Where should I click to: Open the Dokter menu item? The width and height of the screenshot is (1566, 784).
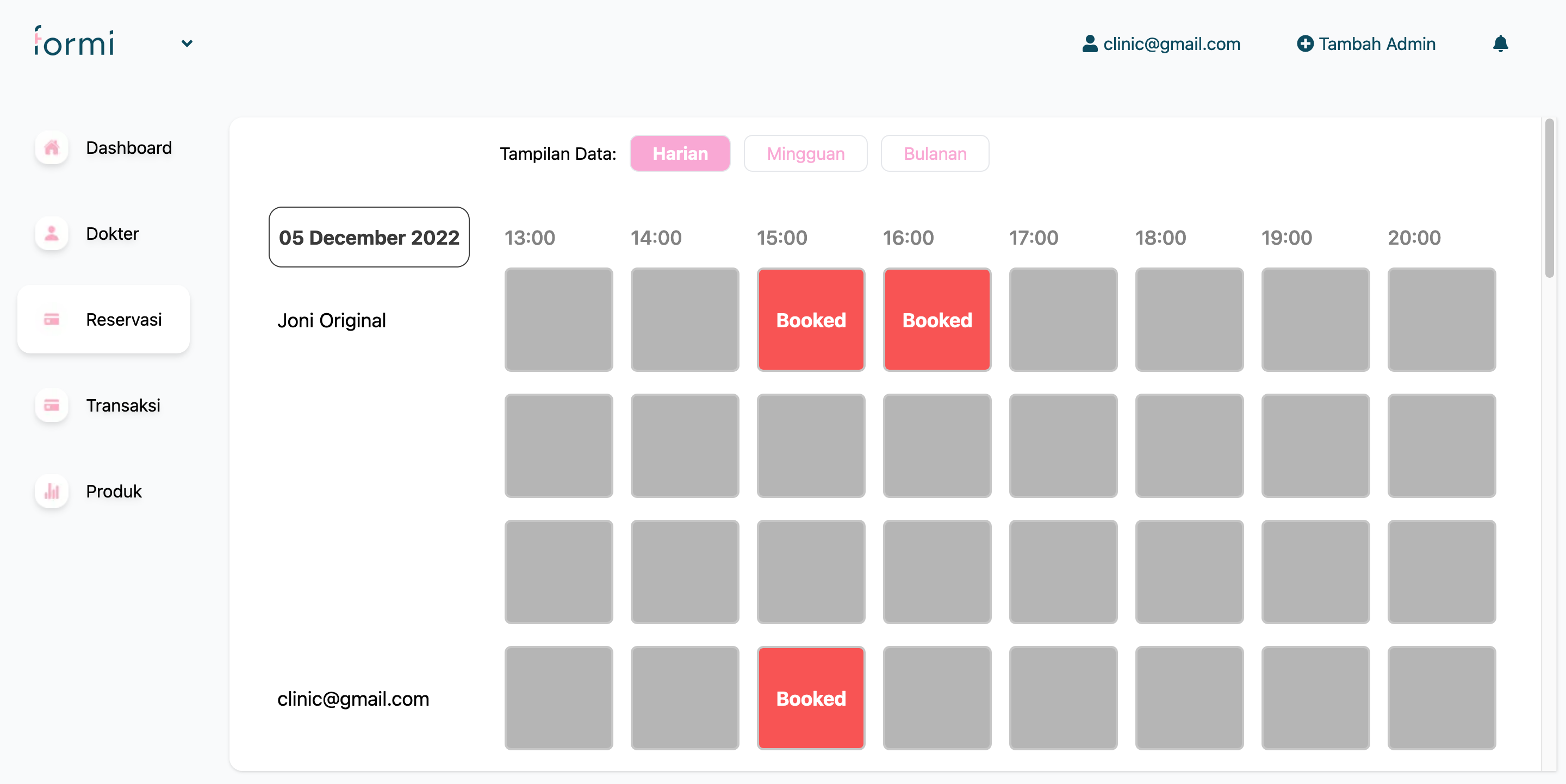113,233
